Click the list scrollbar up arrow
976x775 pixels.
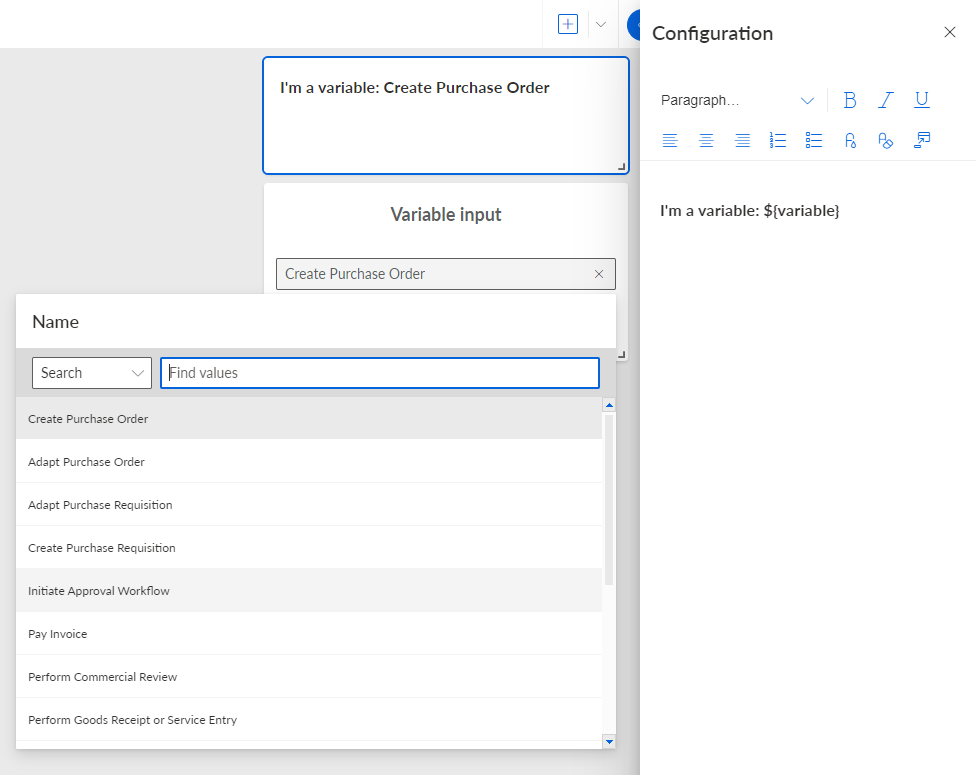(x=609, y=405)
